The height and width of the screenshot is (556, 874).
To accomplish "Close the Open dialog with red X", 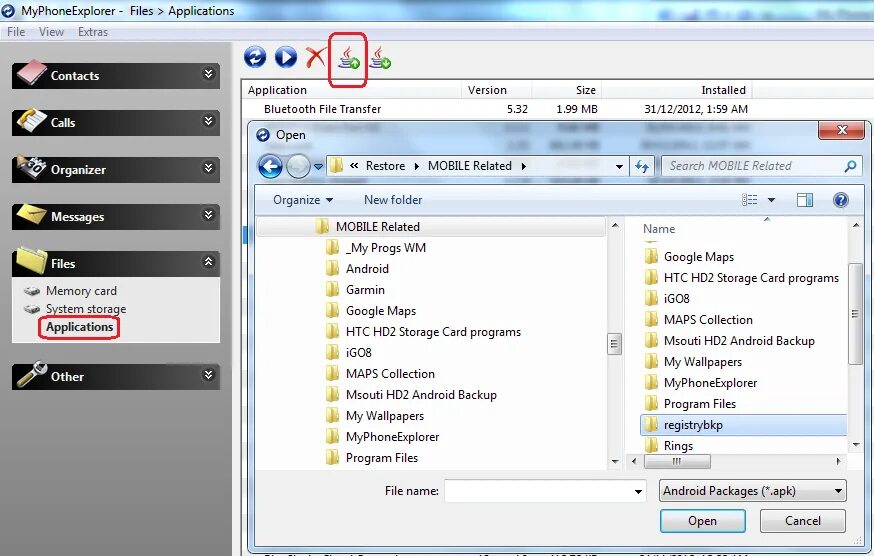I will point(842,129).
